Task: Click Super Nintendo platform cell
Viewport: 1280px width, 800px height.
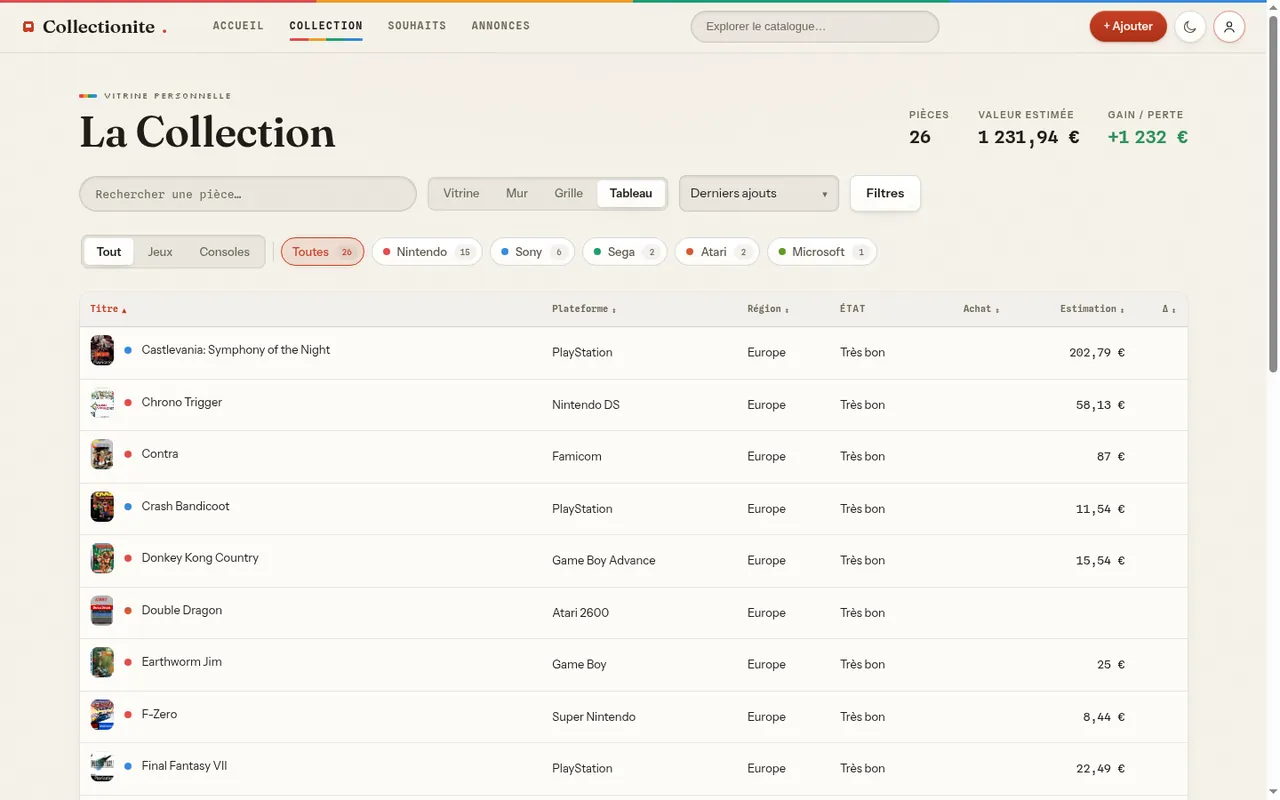Action: [594, 717]
